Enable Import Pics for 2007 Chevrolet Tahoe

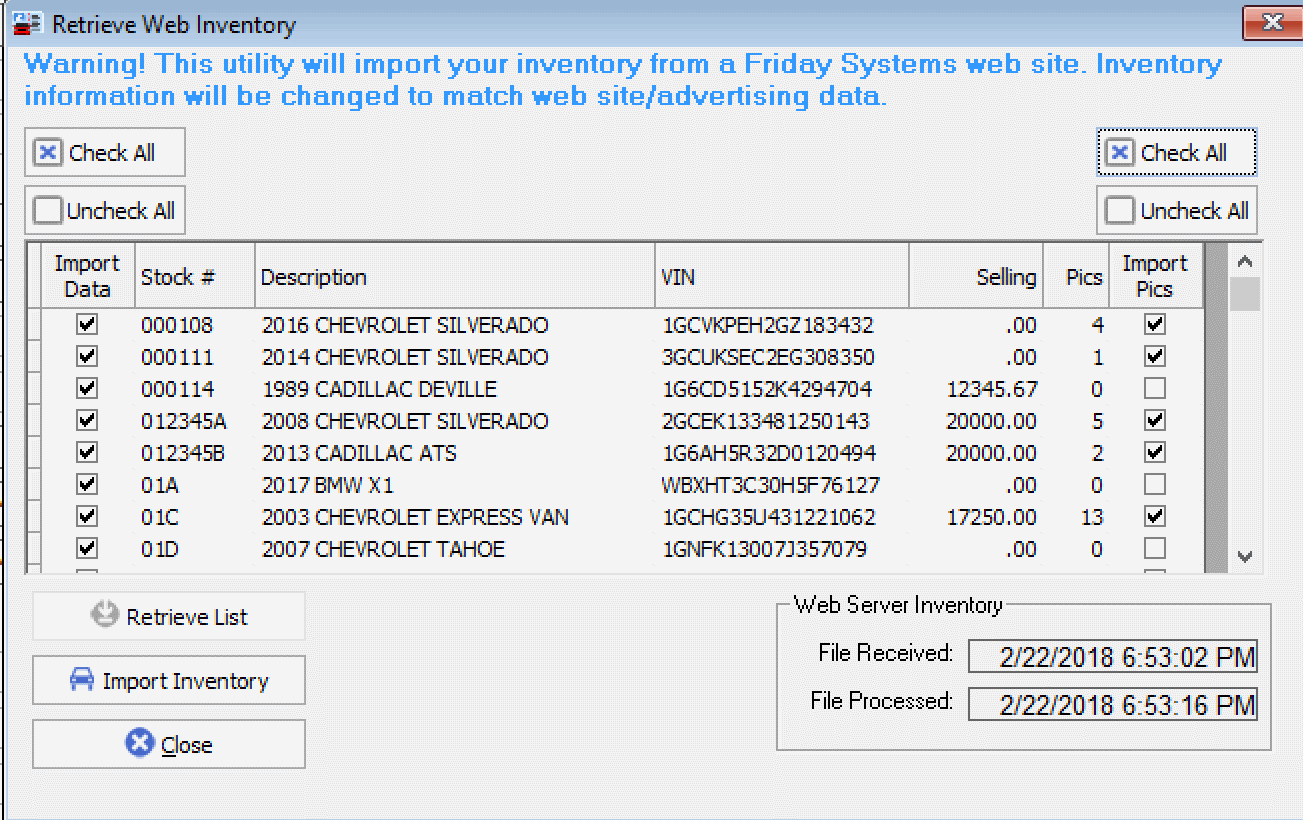[x=1154, y=548]
